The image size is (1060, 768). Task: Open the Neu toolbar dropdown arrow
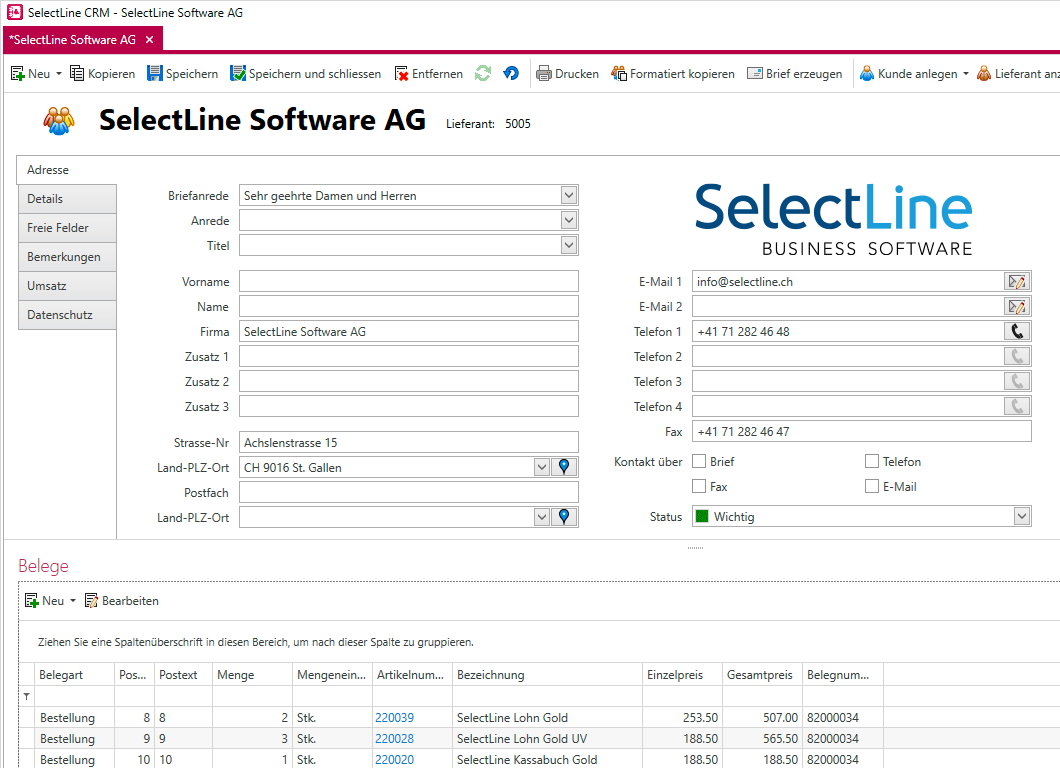click(x=59, y=74)
